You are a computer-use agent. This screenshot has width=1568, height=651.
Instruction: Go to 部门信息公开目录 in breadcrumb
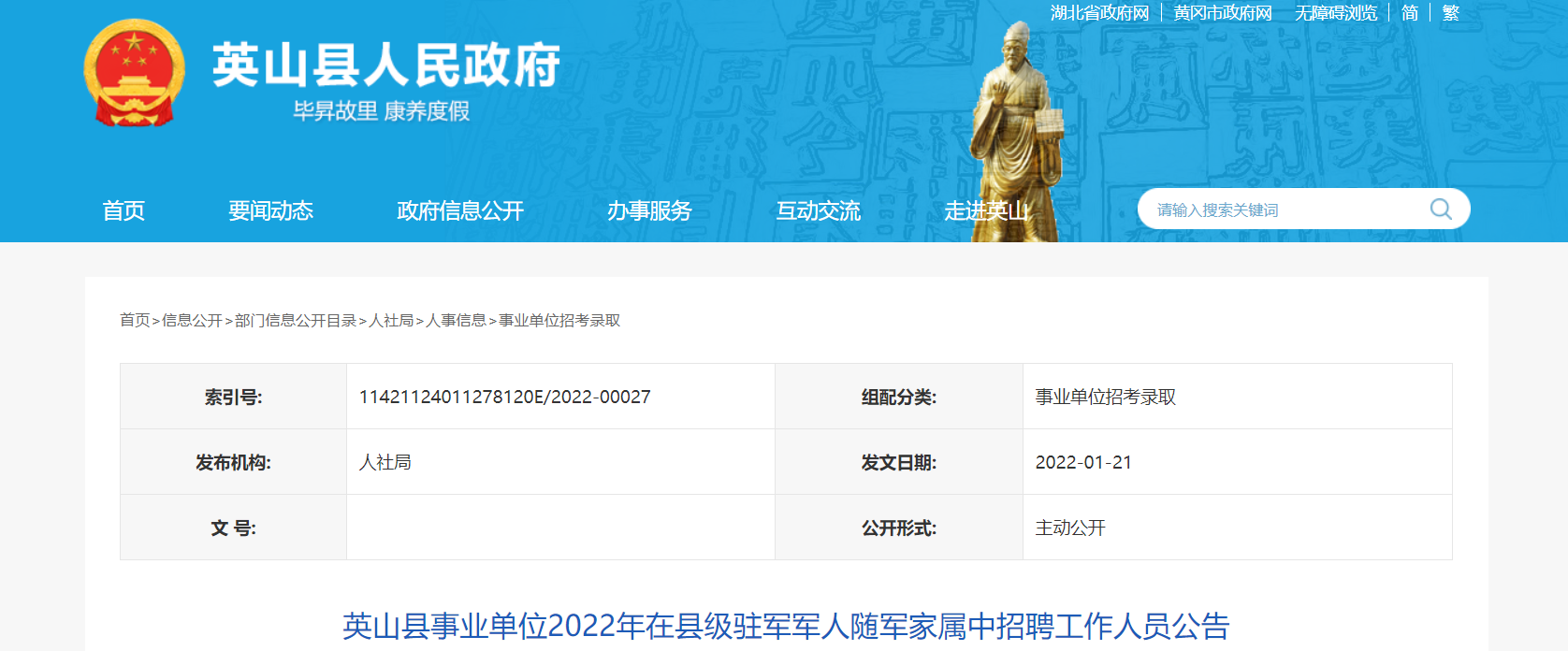[296, 320]
